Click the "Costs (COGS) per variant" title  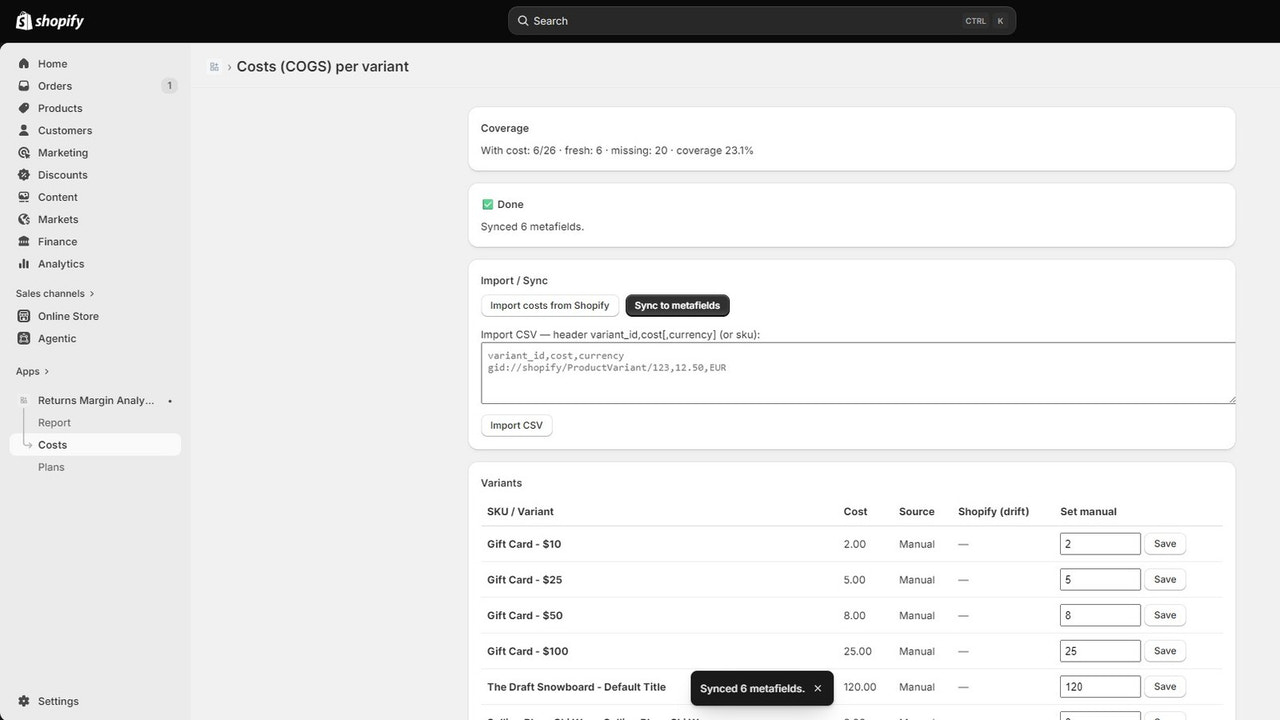[x=323, y=67]
